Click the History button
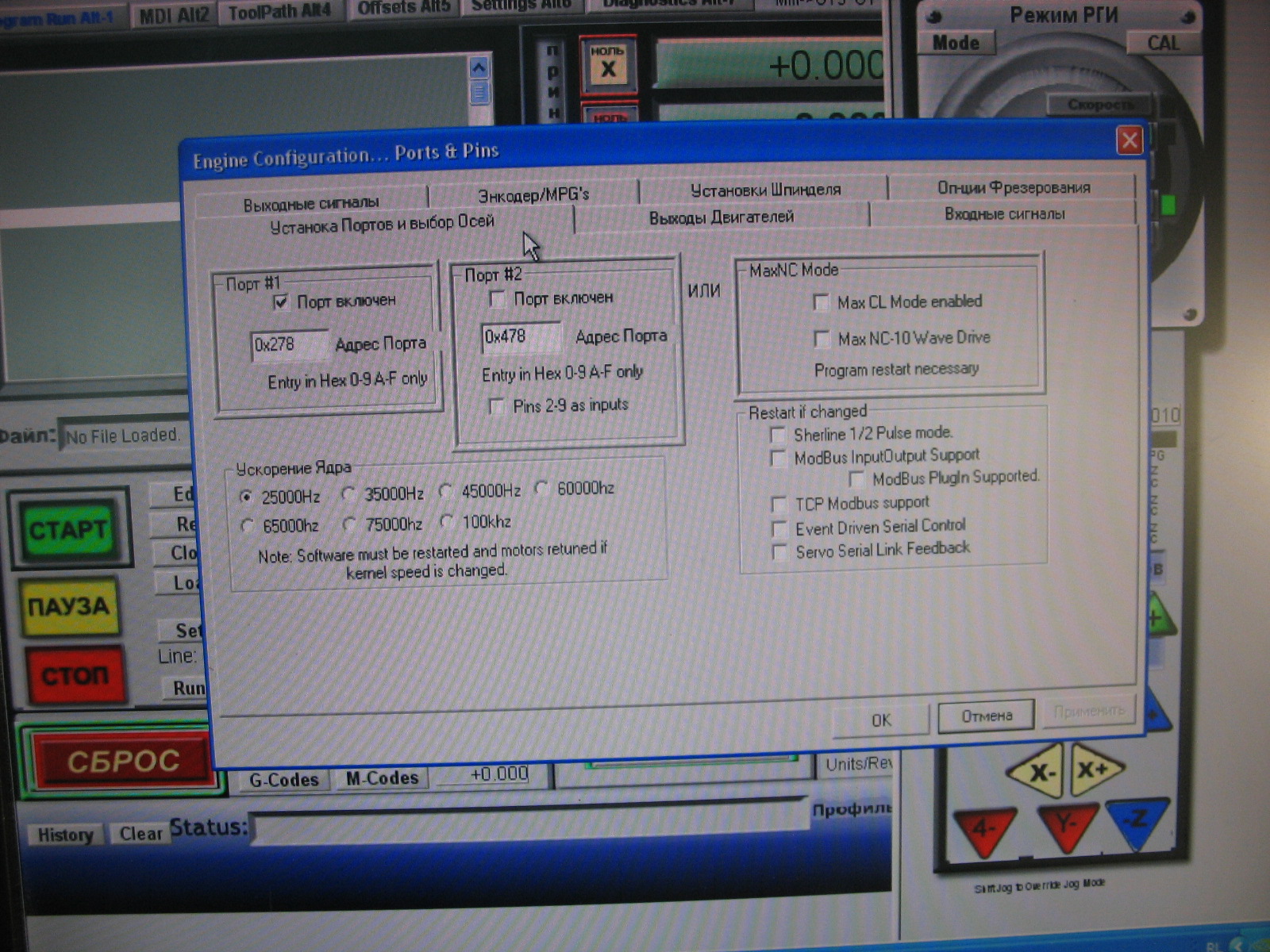The image size is (1270, 952). coord(65,835)
